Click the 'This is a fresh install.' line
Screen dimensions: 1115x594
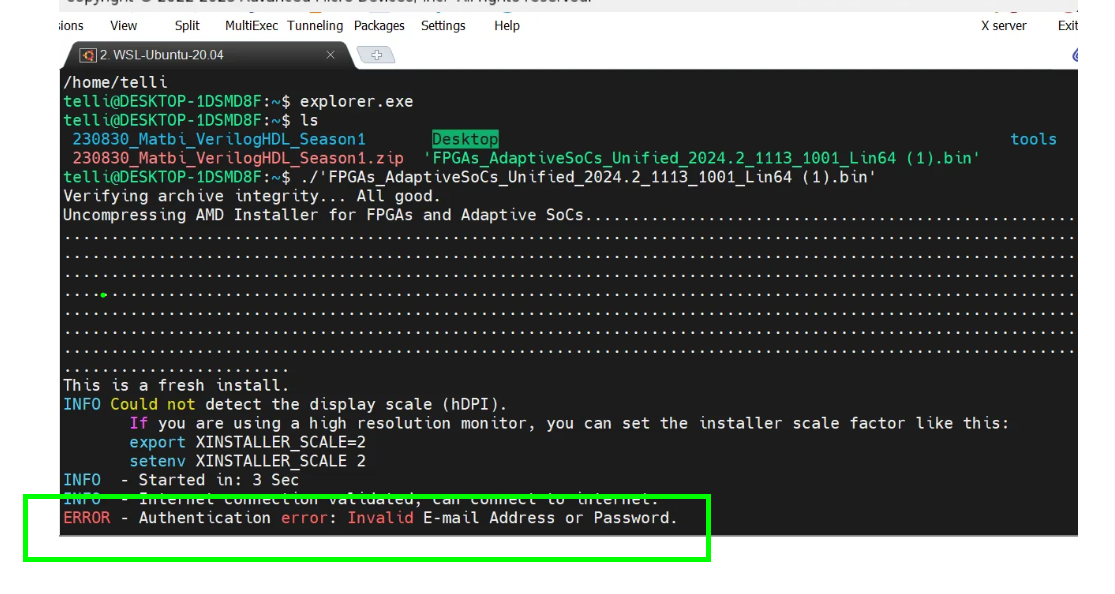176,386
